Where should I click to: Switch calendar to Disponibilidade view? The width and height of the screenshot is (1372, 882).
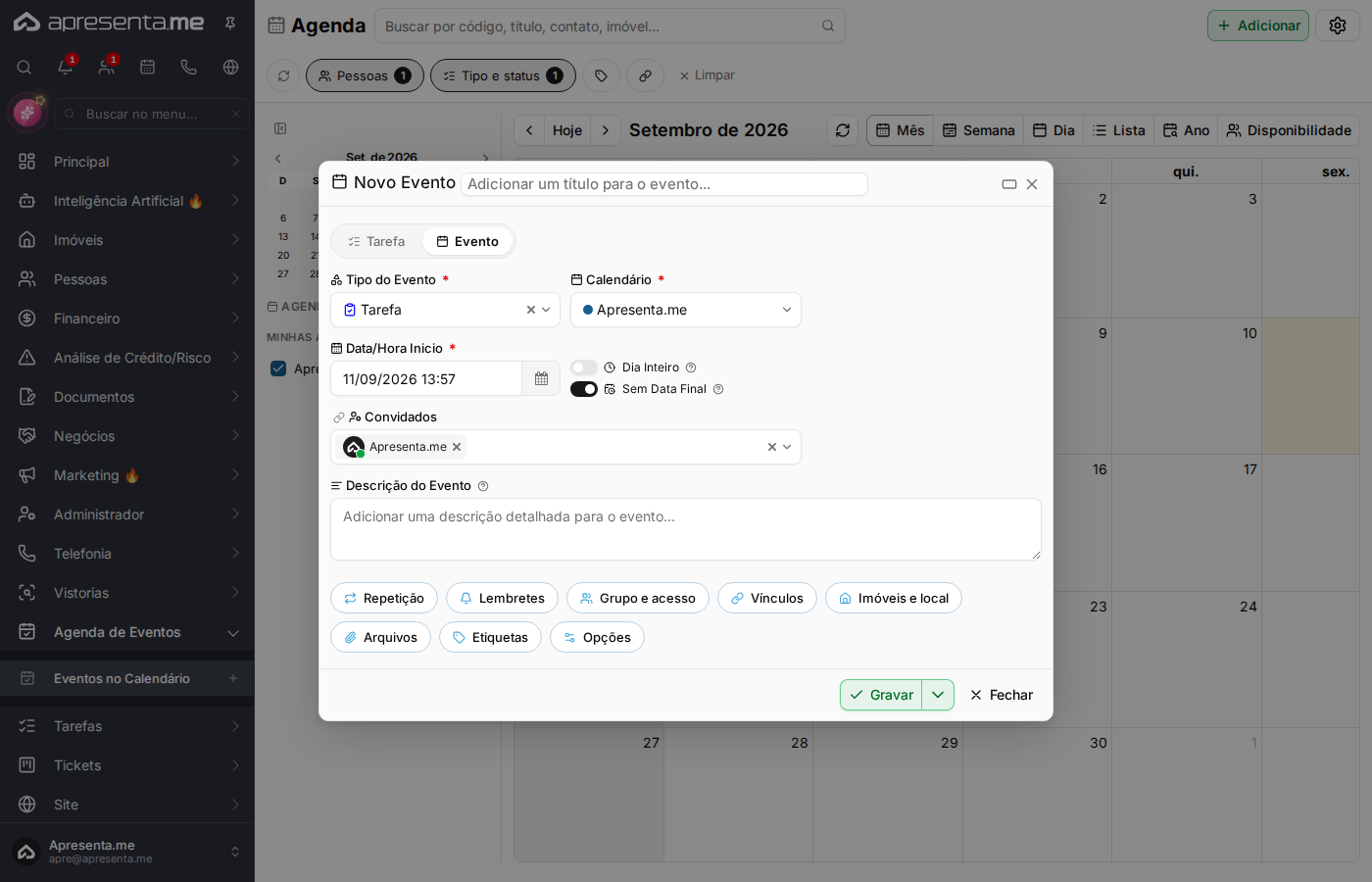pos(1289,130)
